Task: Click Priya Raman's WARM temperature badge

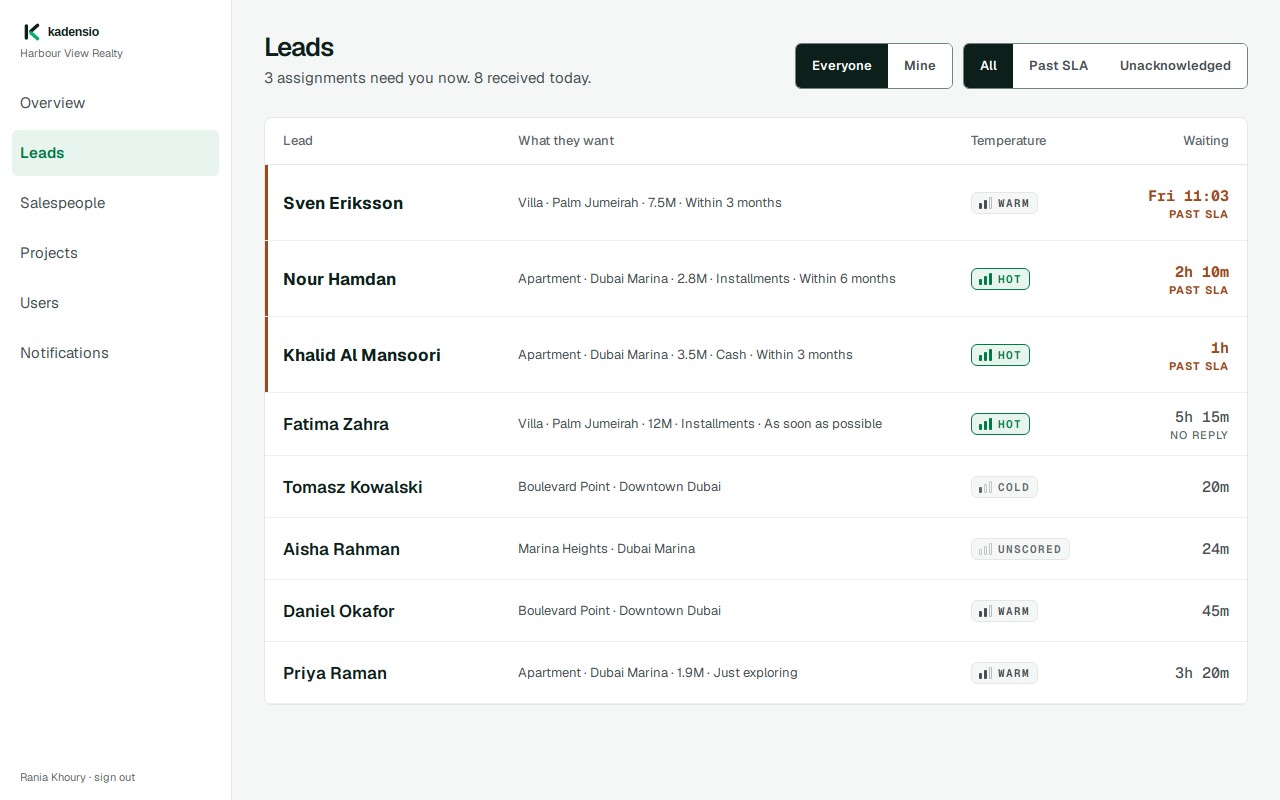Action: point(1004,673)
